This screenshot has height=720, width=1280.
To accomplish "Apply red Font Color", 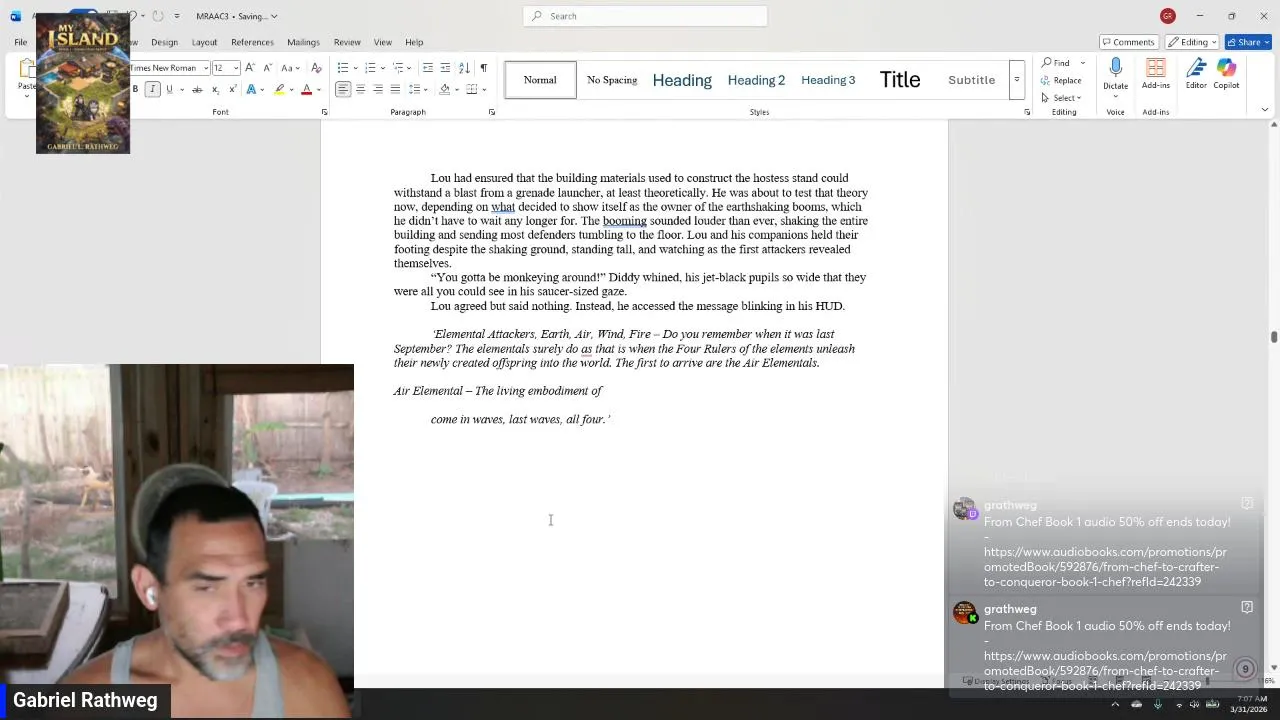I will point(307,89).
